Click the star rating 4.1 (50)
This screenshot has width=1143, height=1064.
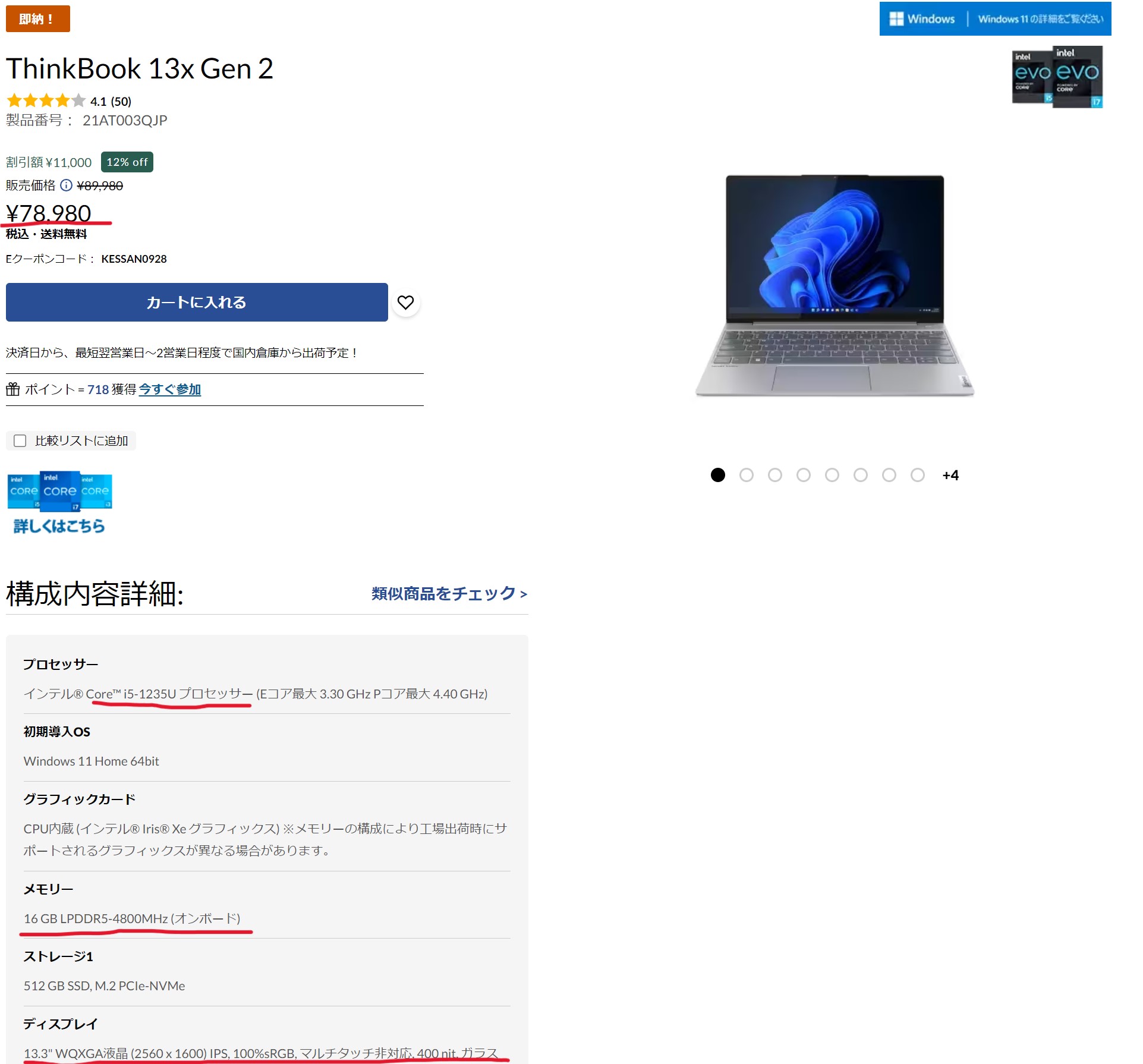[69, 101]
